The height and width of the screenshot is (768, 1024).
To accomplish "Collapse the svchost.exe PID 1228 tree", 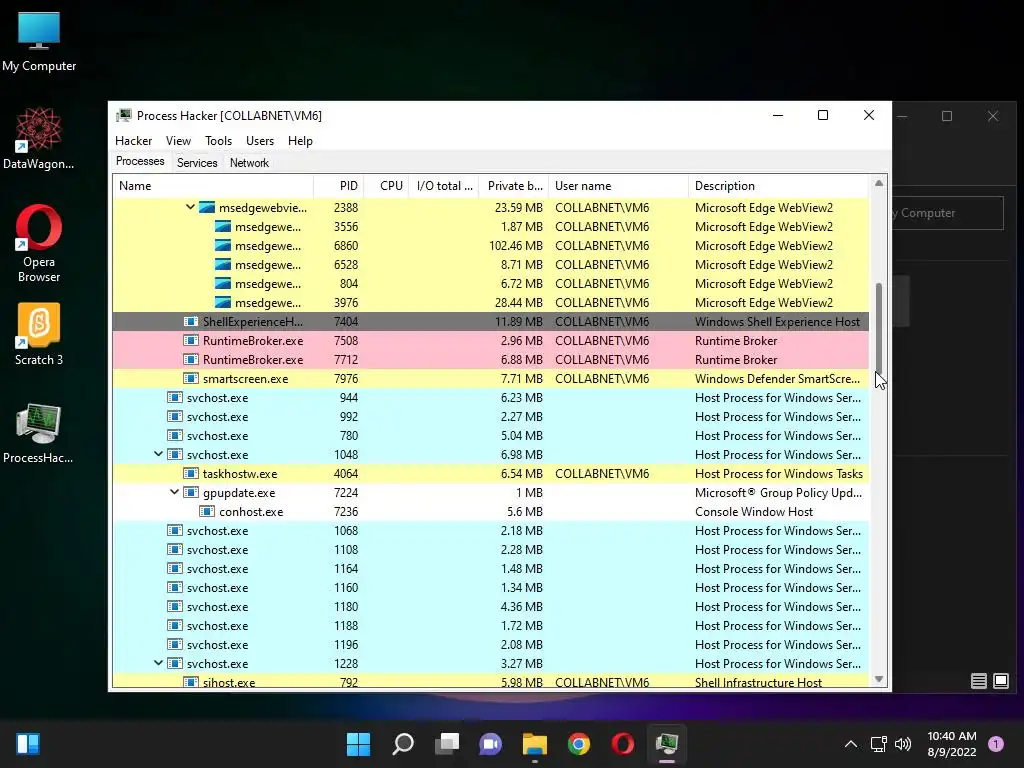I will point(158,663).
